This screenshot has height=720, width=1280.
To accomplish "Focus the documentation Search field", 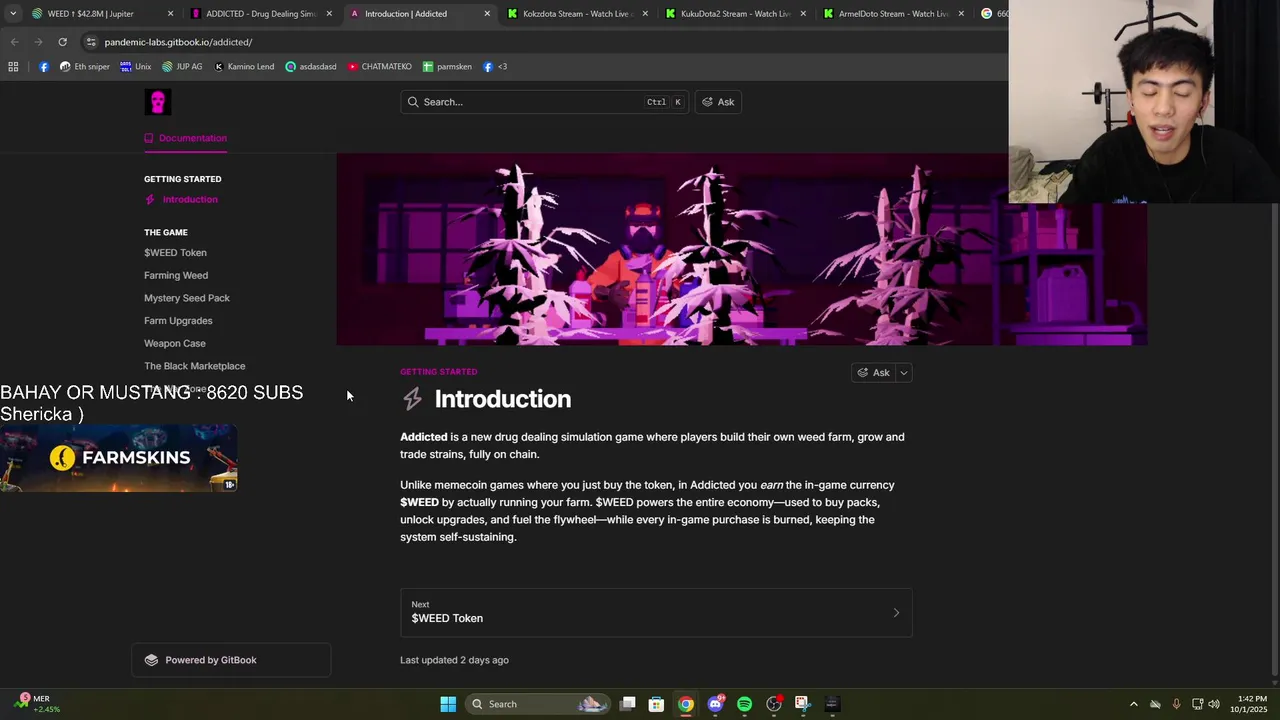I will (x=544, y=102).
